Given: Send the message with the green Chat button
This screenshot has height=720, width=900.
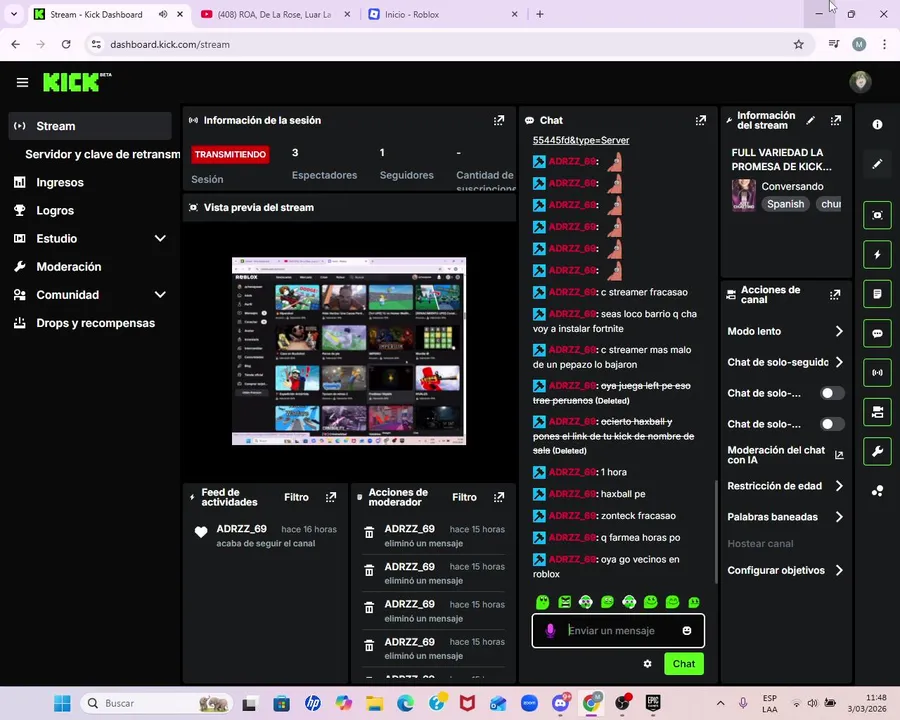Looking at the screenshot, I should [684, 664].
